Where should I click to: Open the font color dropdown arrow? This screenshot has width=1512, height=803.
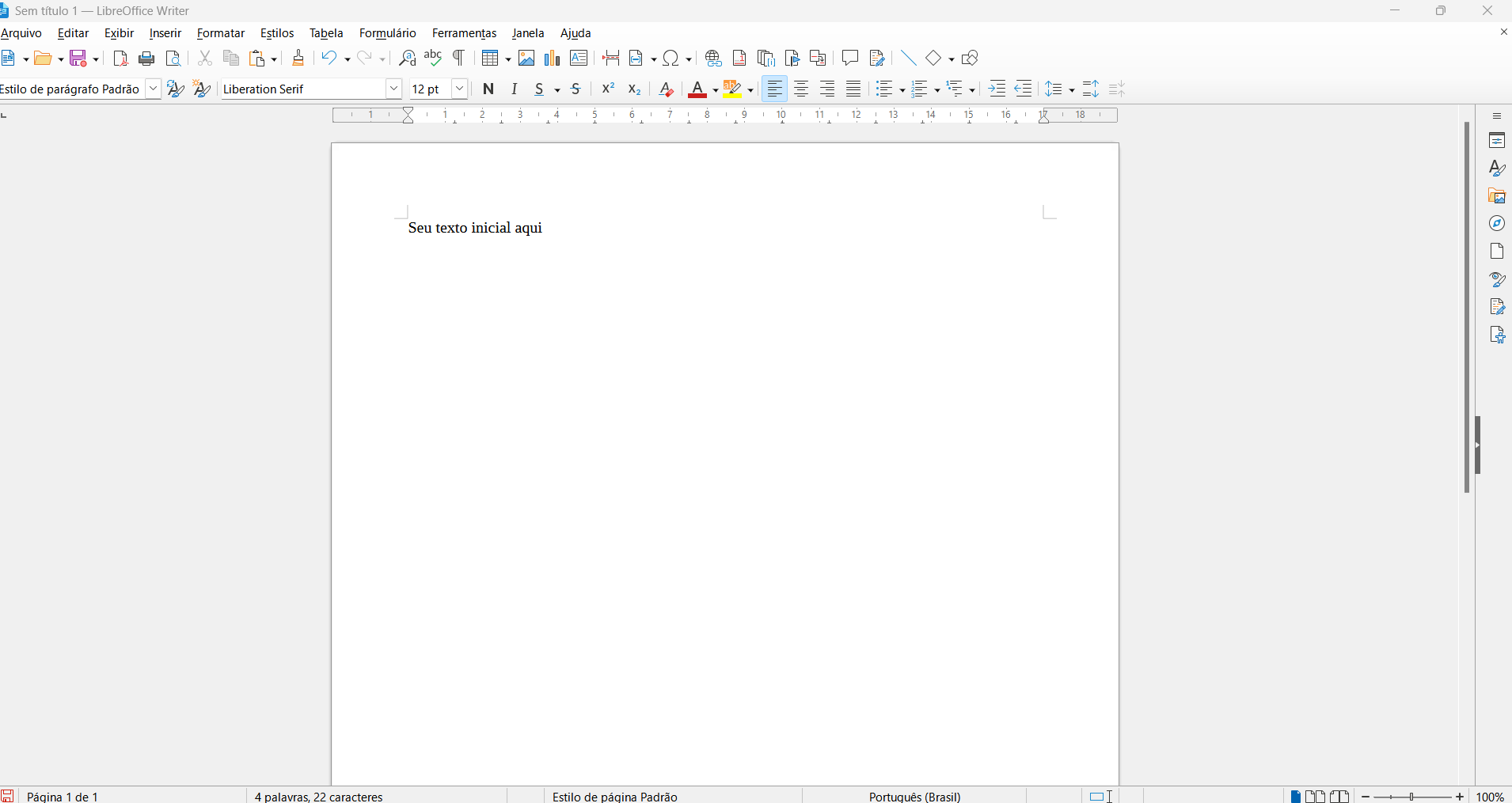coord(715,90)
